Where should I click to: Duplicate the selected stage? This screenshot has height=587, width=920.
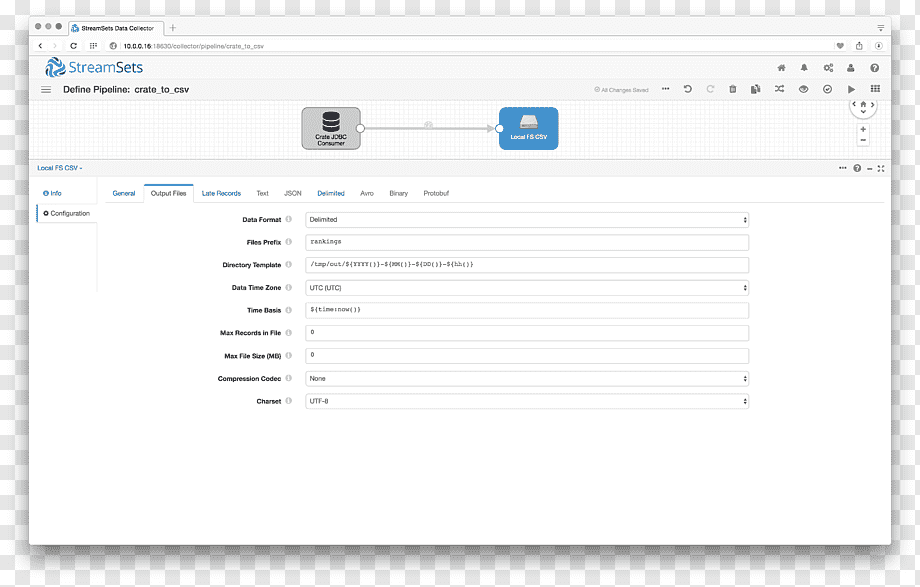755,89
